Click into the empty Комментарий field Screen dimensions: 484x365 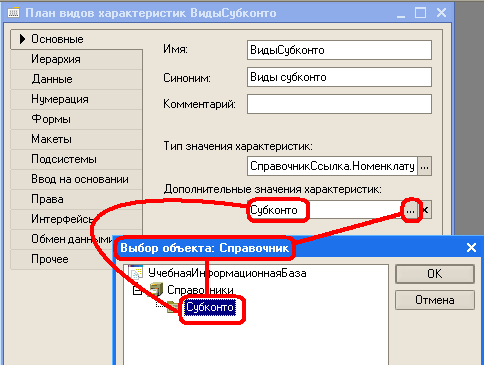coord(339,104)
